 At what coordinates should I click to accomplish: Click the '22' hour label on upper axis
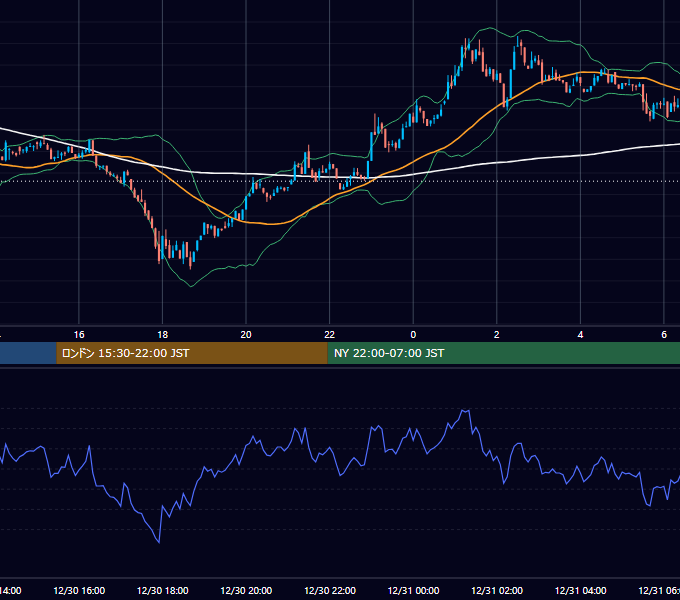(330, 335)
